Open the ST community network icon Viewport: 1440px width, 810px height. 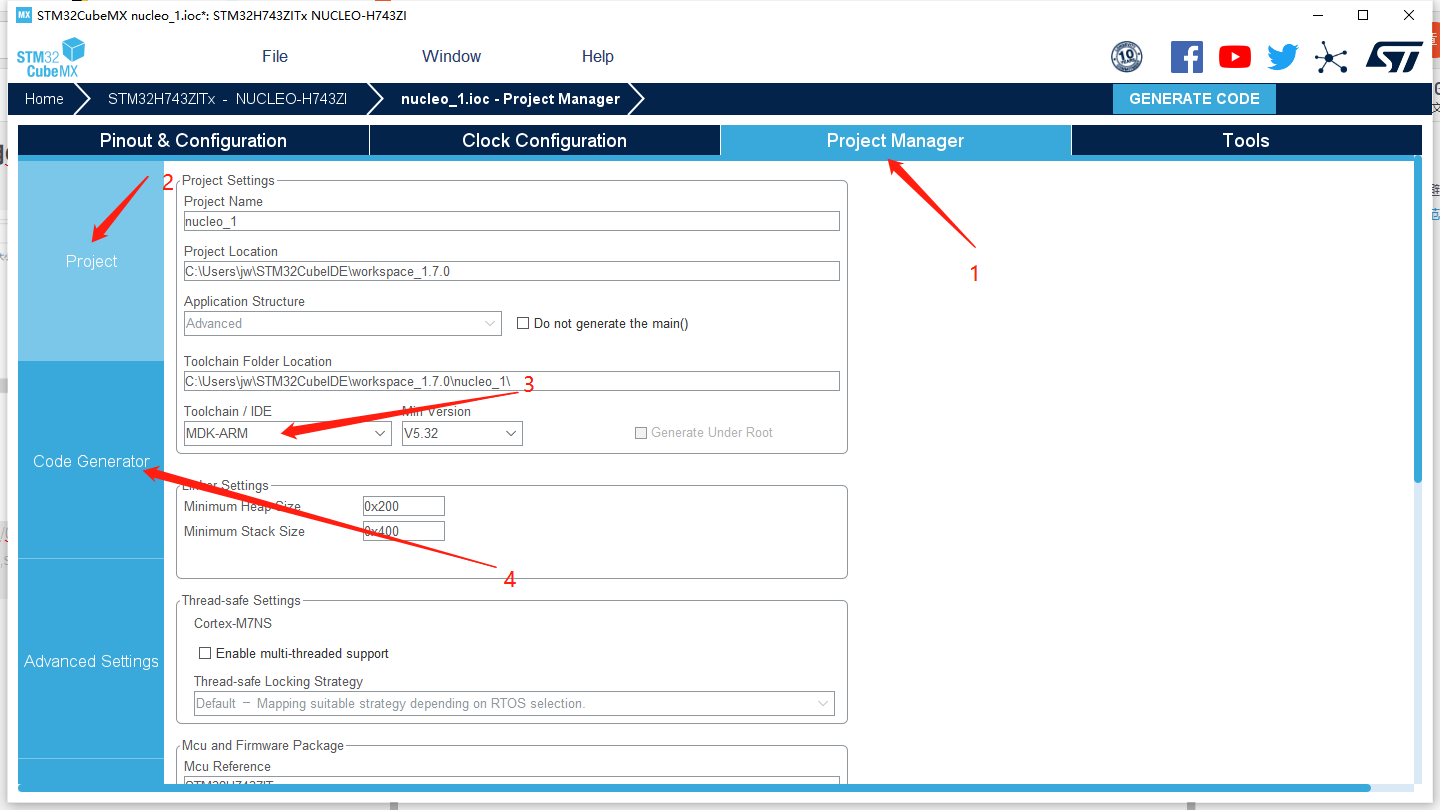tap(1331, 57)
